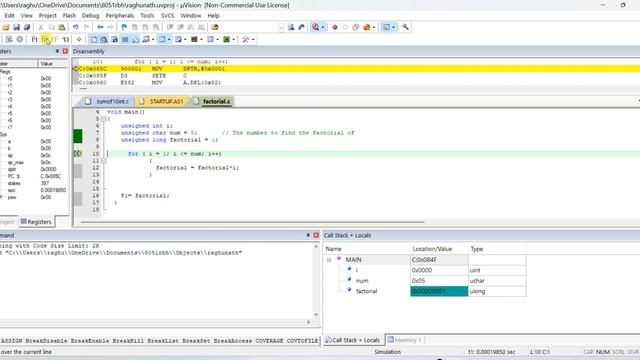Open the Debug menu
Image resolution: width=640 pixels, height=360 pixels.
(x=90, y=16)
